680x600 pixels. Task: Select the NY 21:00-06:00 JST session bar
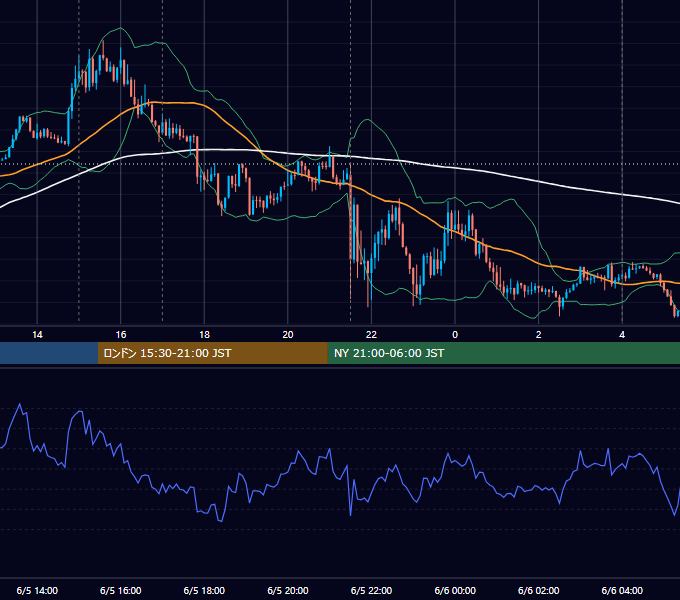click(x=503, y=353)
